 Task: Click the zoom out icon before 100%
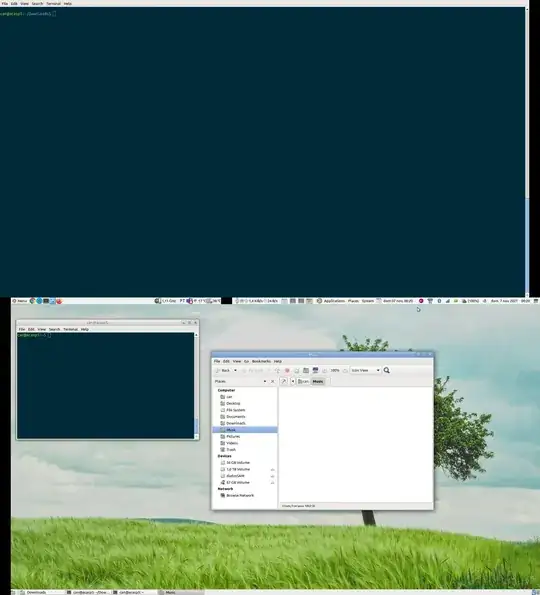(325, 370)
